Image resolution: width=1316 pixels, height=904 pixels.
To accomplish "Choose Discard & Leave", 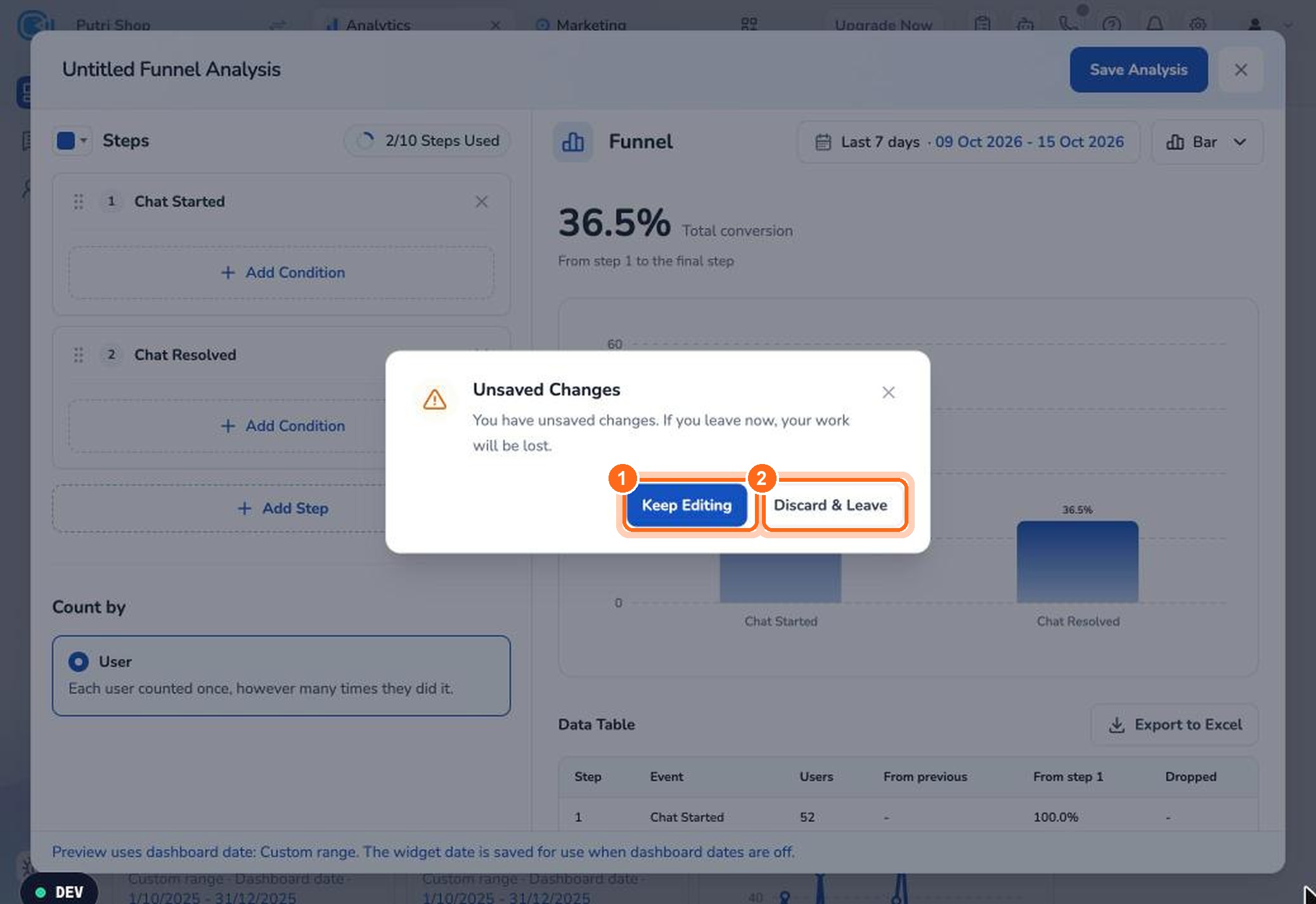I will click(830, 505).
